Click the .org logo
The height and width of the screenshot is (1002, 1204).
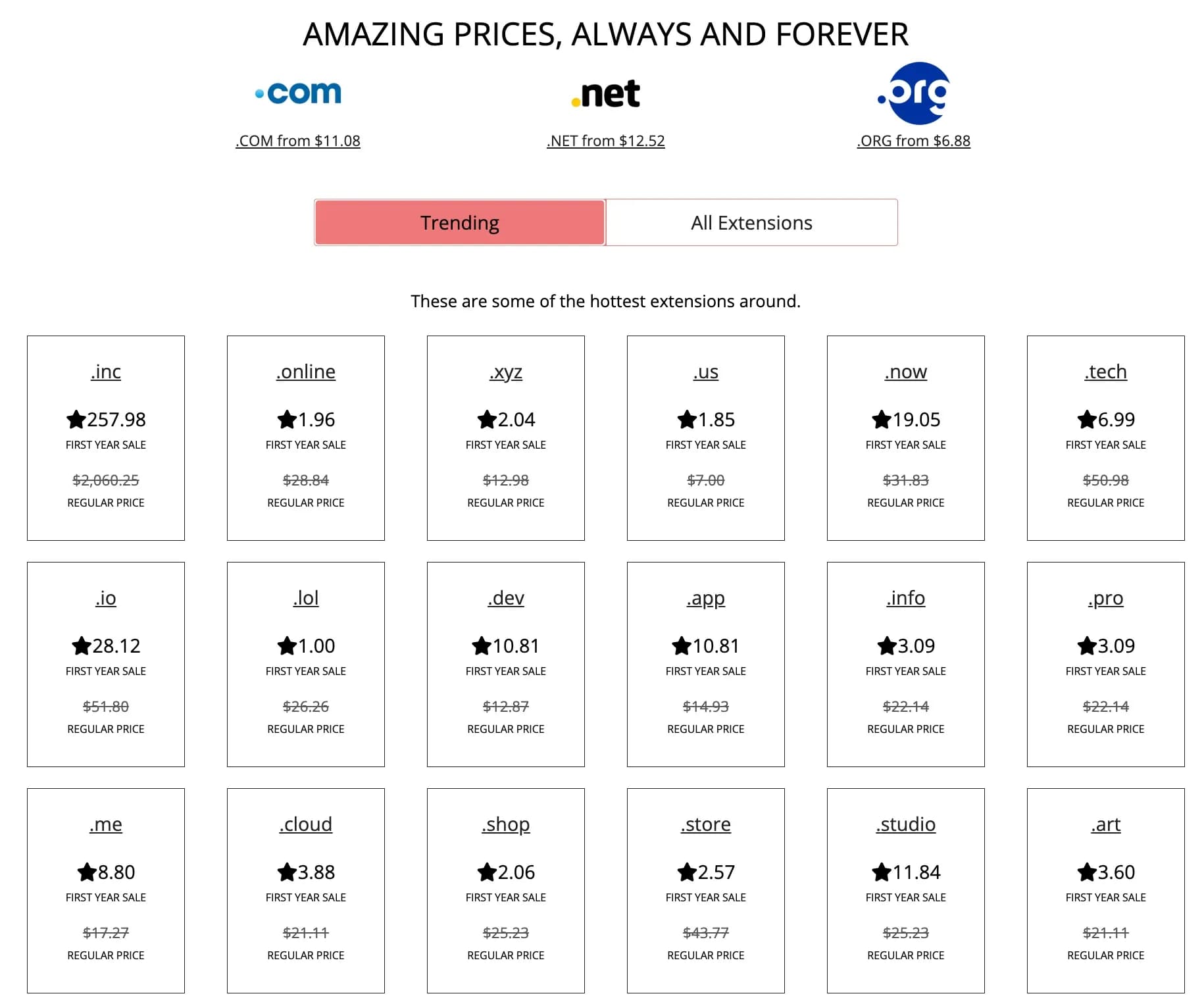[913, 93]
